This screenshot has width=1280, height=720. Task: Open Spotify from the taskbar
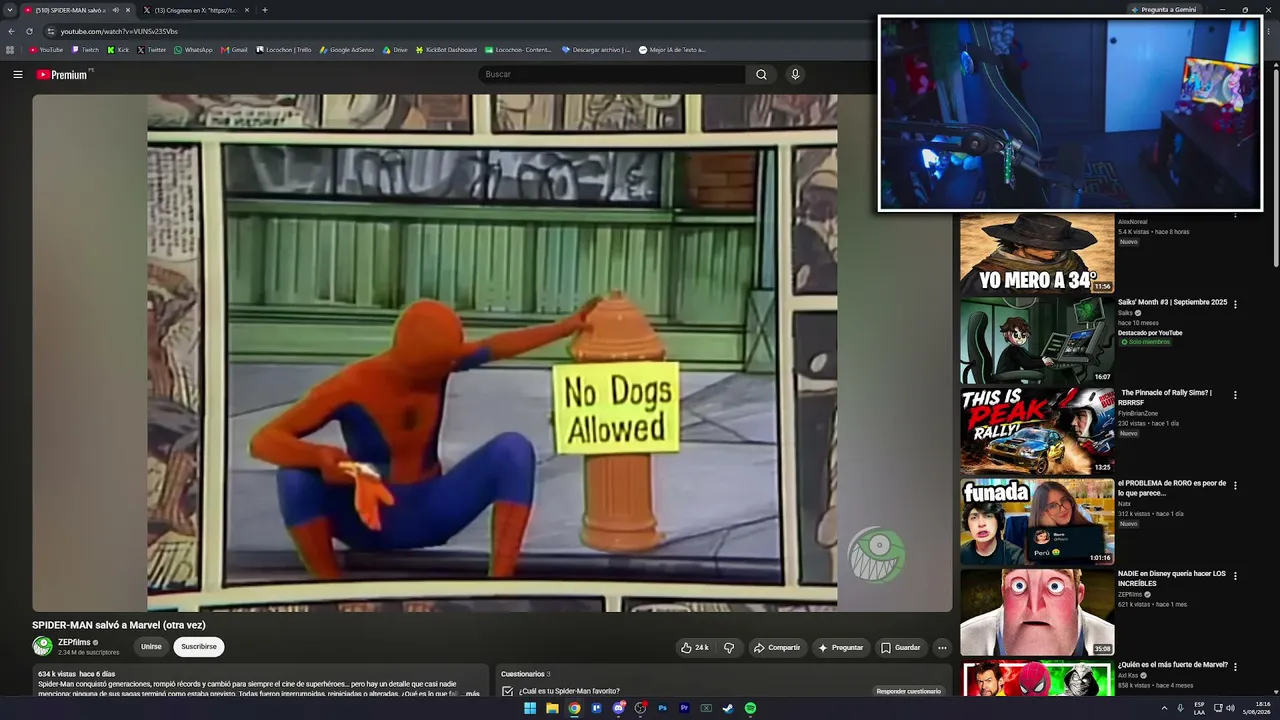[750, 708]
